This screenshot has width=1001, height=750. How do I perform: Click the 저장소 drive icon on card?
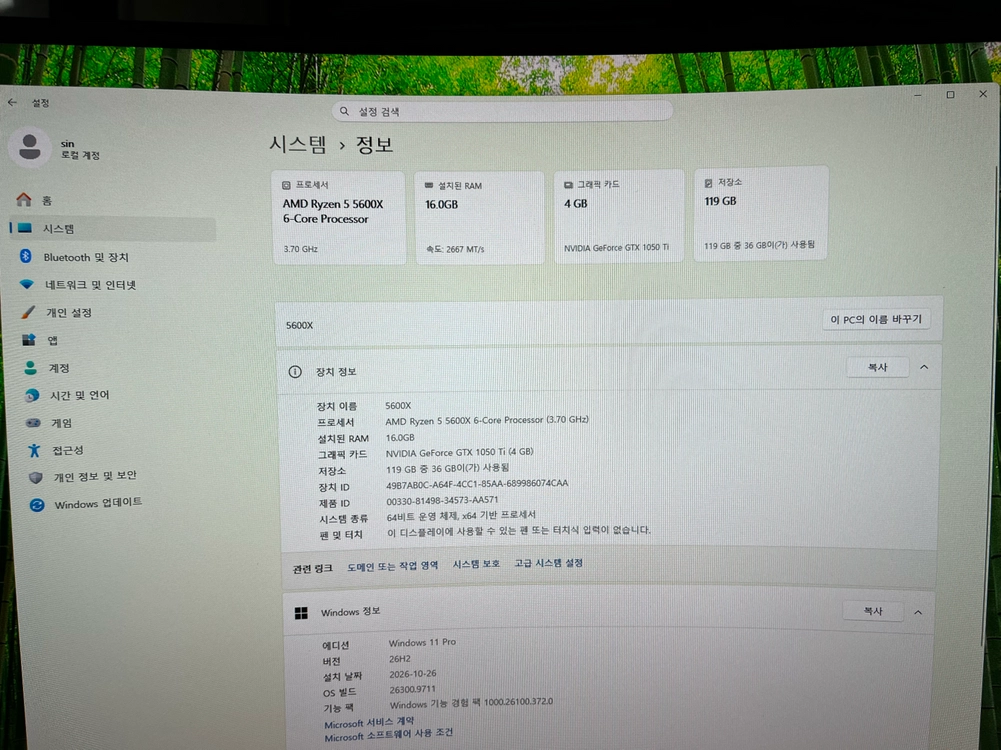point(708,183)
